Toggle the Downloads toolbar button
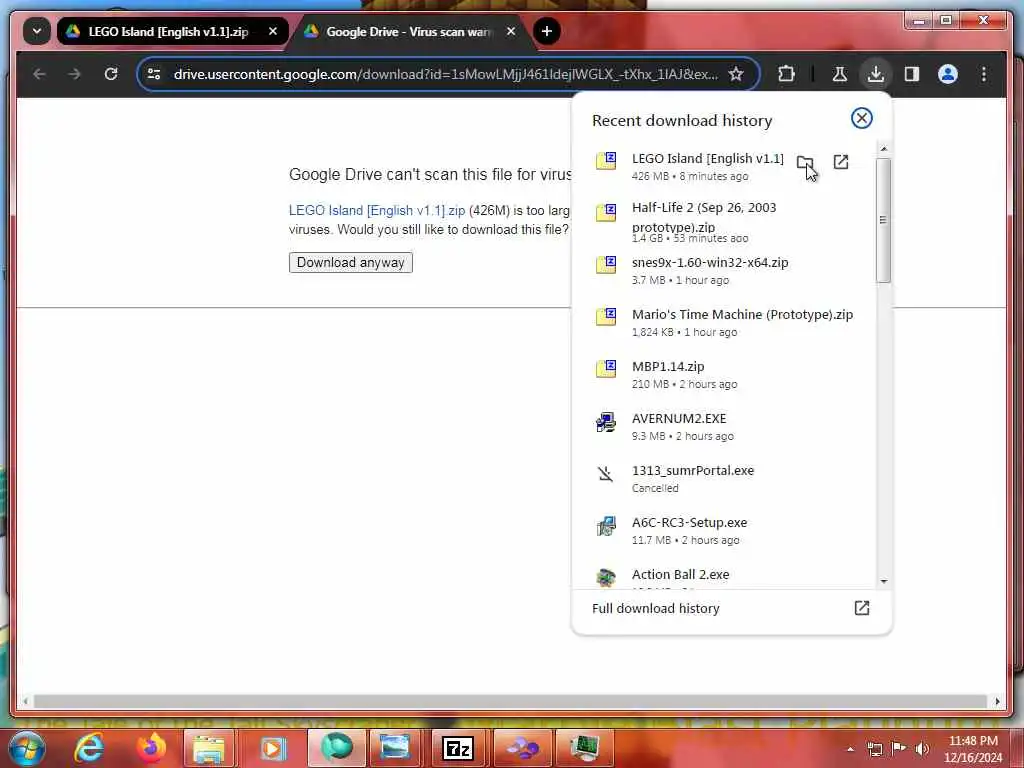Viewport: 1024px width, 768px height. (876, 74)
